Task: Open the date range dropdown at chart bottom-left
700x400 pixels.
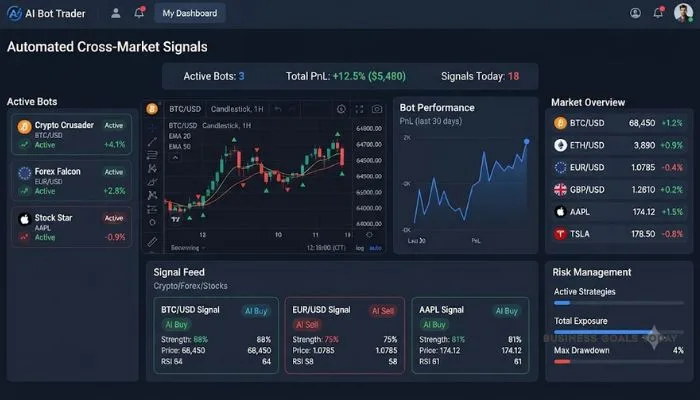Action: 188,248
